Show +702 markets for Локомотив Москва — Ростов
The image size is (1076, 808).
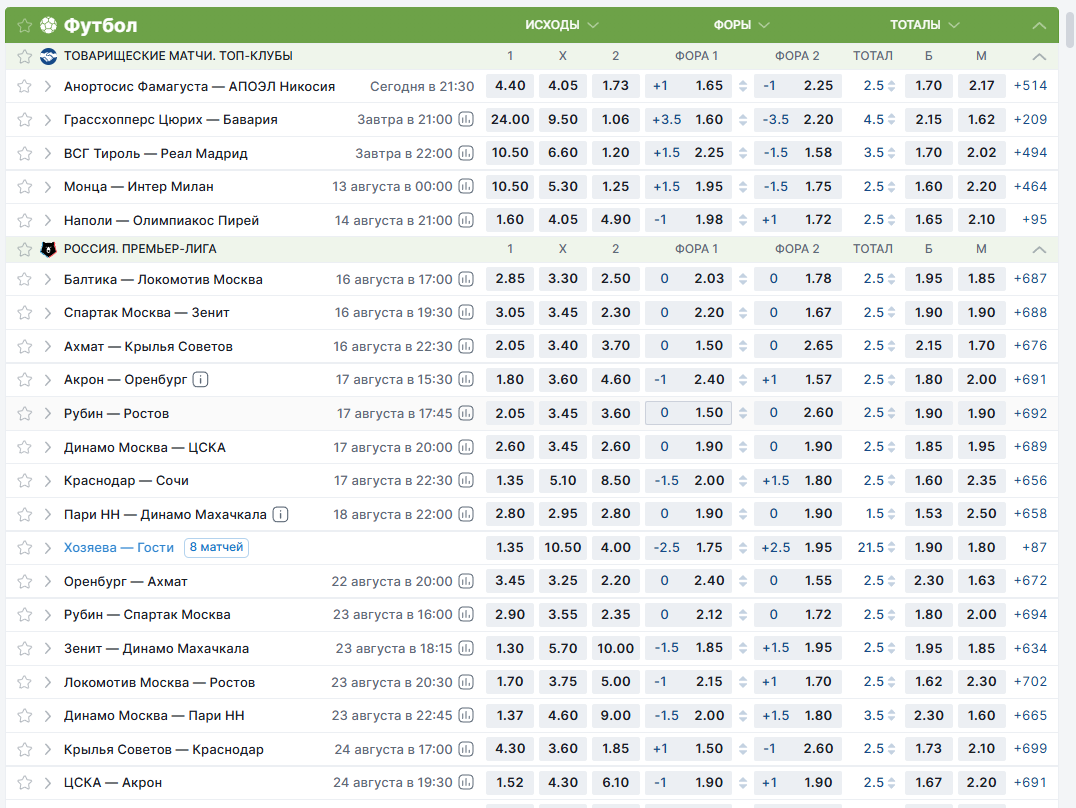(x=1030, y=682)
